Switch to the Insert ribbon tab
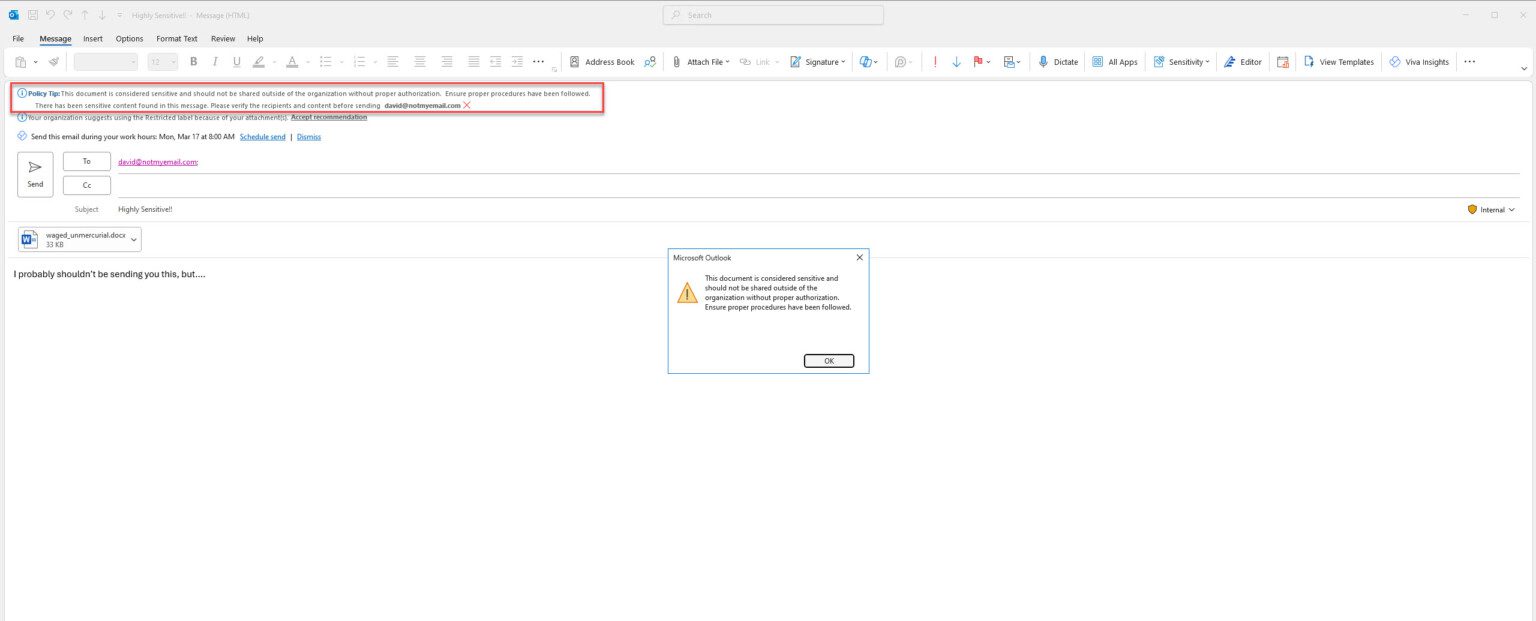The width and height of the screenshot is (1536, 621). [x=92, y=38]
